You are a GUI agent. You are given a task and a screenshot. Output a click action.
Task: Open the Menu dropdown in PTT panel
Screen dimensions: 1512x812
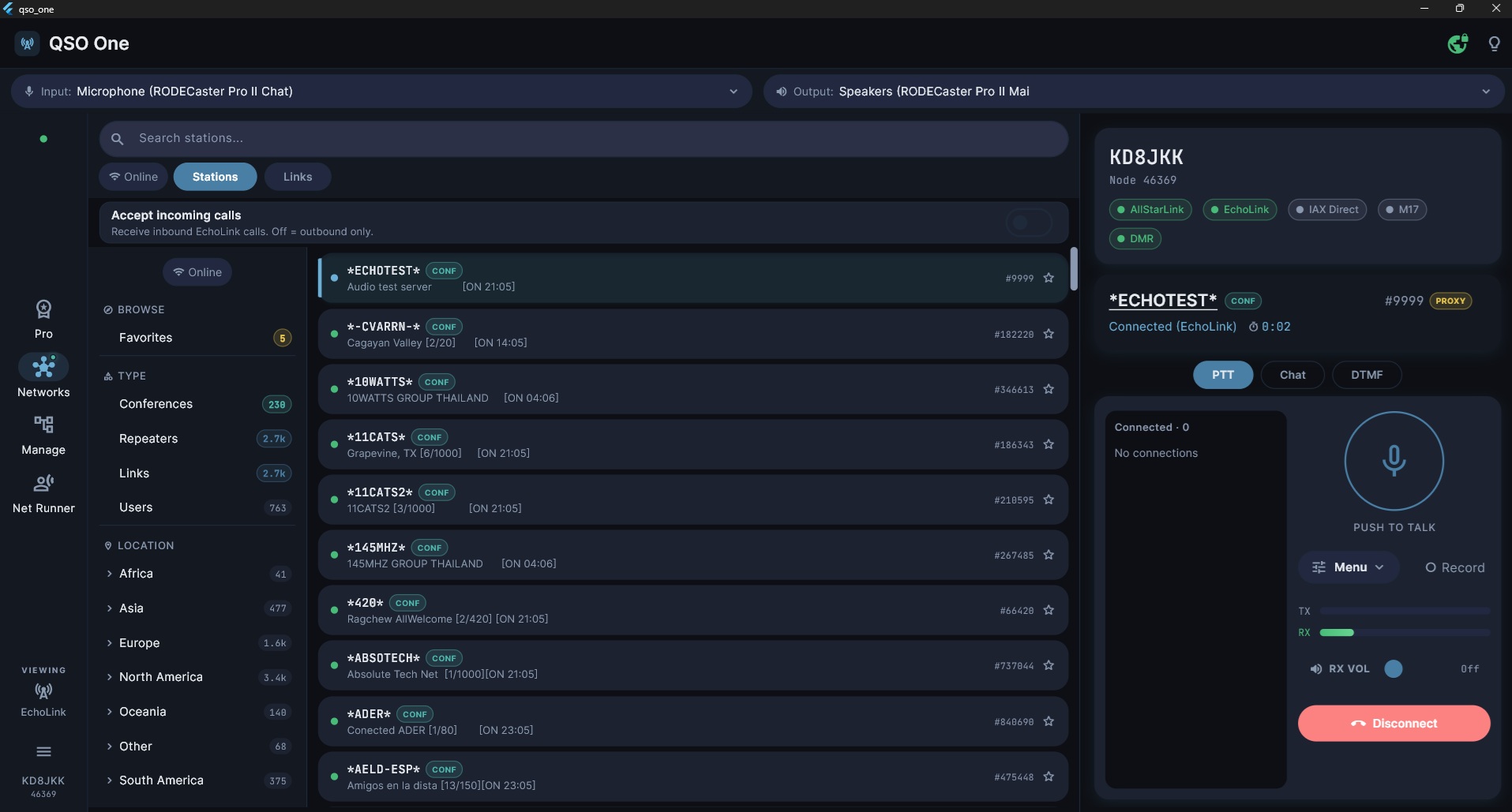[x=1348, y=567]
